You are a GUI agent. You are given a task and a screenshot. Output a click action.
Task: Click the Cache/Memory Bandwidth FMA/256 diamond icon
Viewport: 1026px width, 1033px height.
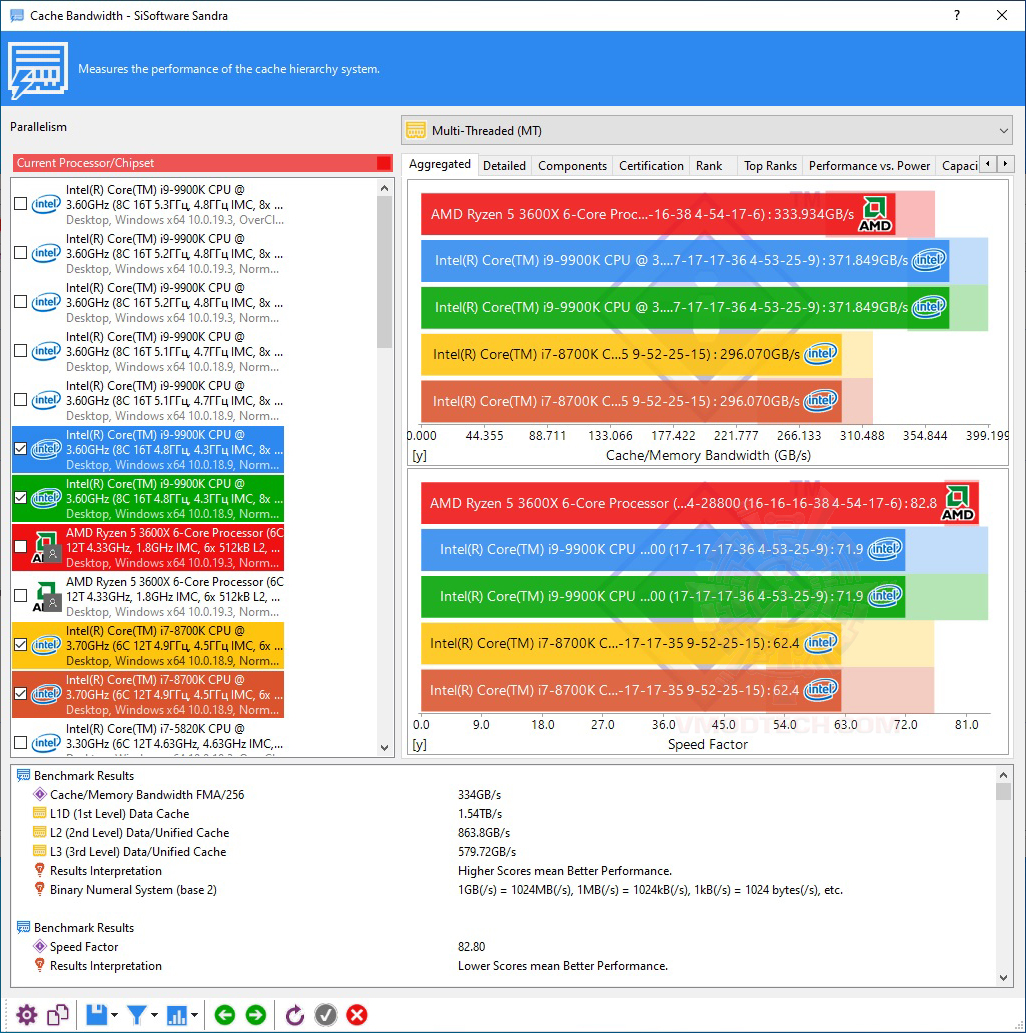(x=40, y=795)
